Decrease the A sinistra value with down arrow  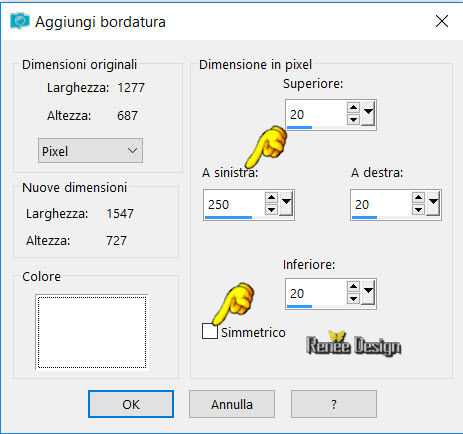coord(271,209)
